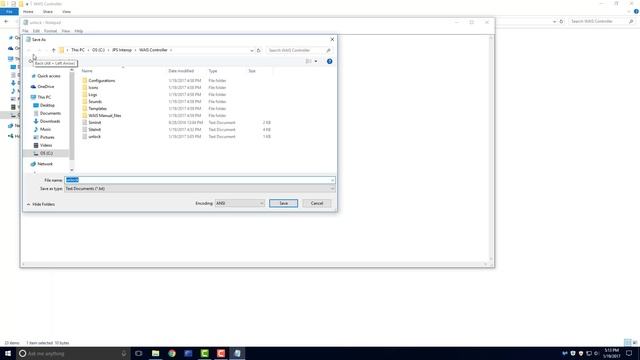Open Notepad's File menu

[x=25, y=31]
